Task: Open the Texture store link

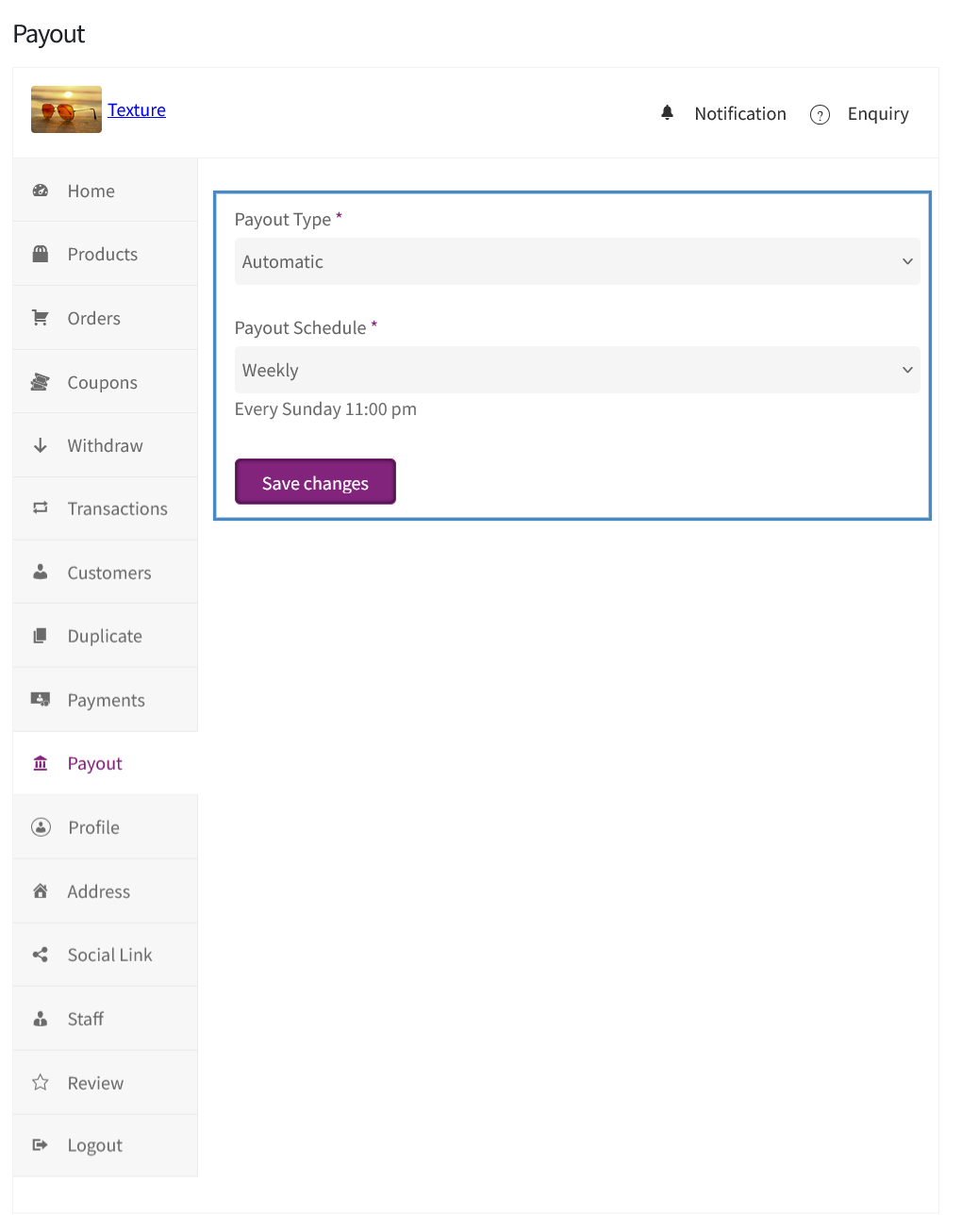Action: [x=136, y=109]
